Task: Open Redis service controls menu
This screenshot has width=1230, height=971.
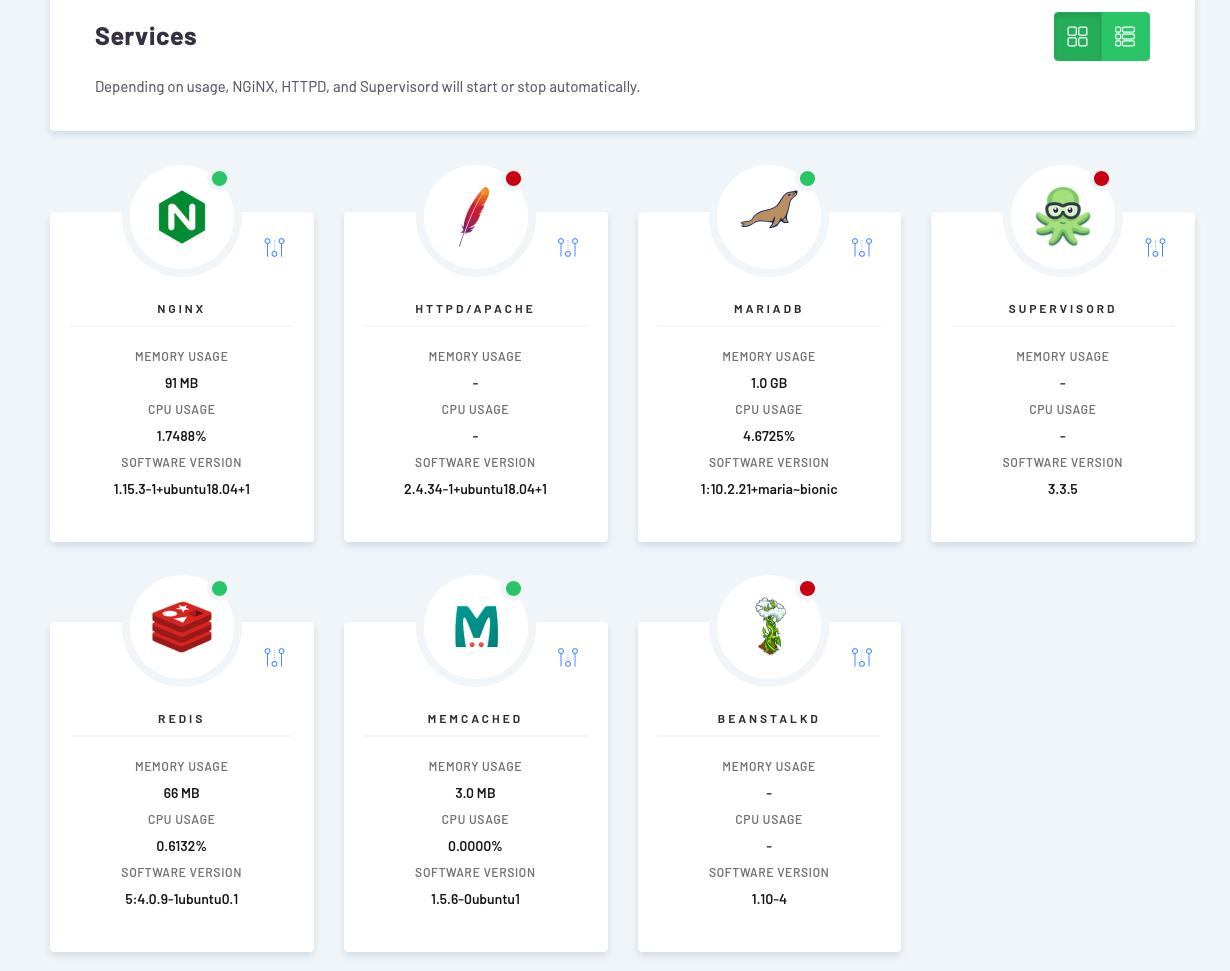Action: [x=275, y=657]
